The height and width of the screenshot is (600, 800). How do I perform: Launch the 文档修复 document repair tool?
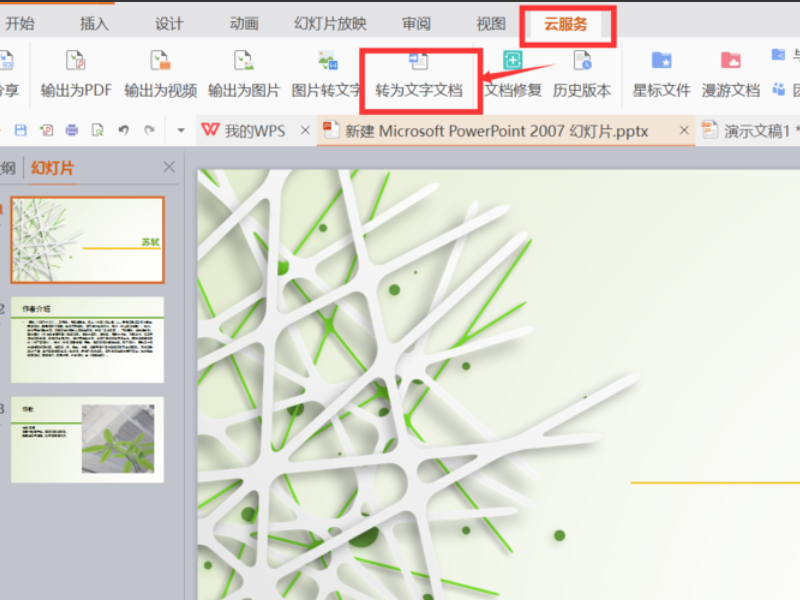tap(513, 74)
